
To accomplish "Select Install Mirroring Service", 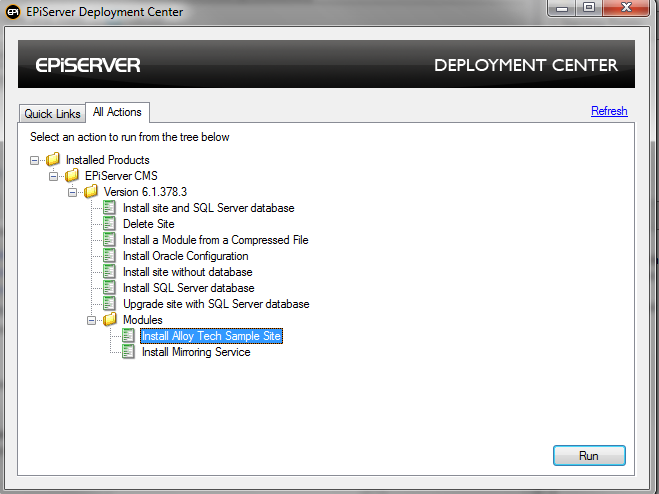I will point(196,352).
